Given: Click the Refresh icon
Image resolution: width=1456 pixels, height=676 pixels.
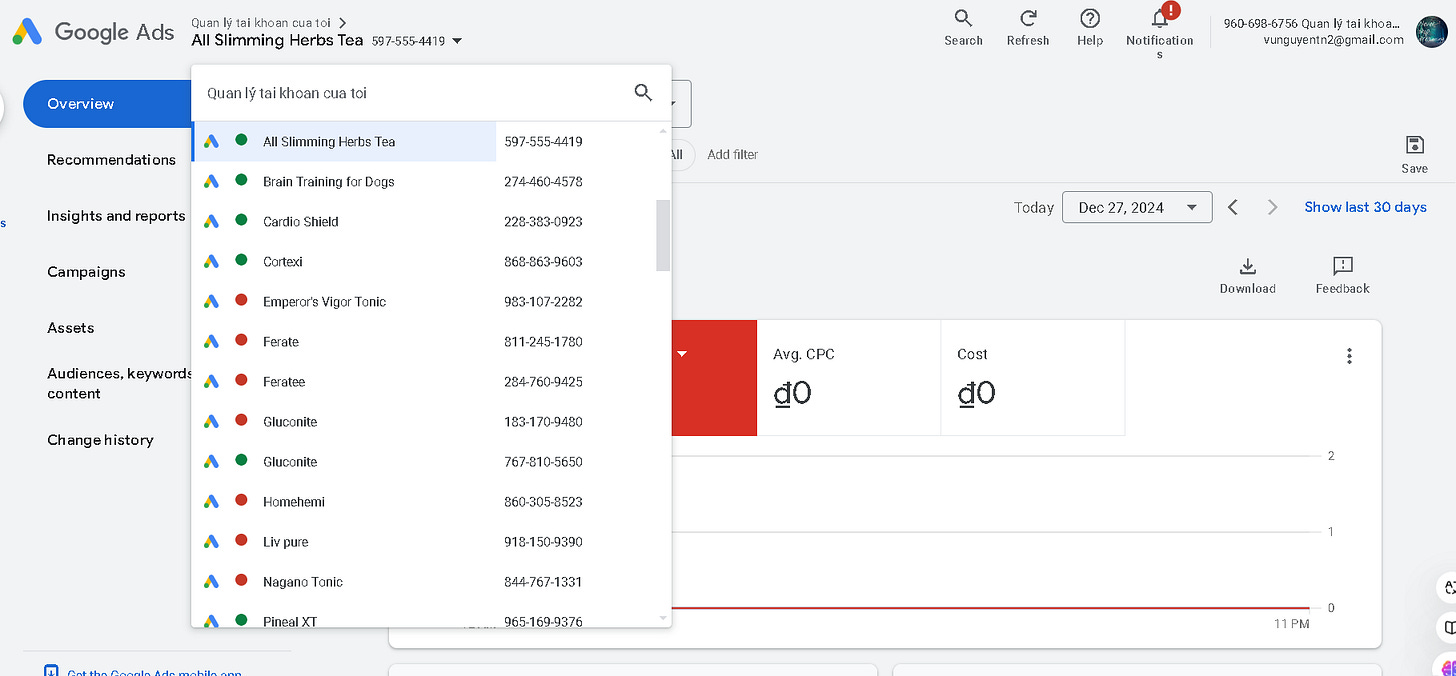Looking at the screenshot, I should 1028,18.
